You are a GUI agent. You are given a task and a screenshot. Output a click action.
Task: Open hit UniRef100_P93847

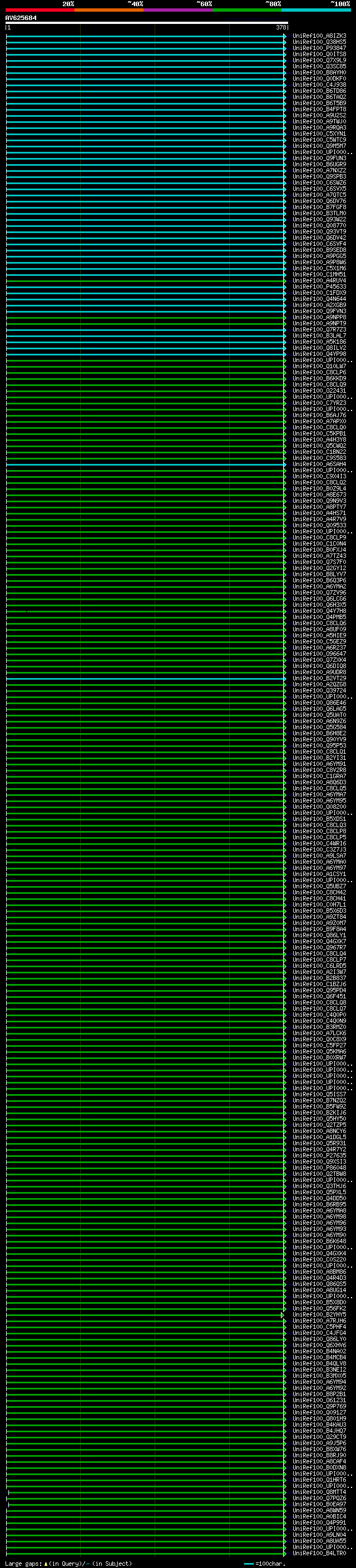click(x=319, y=48)
